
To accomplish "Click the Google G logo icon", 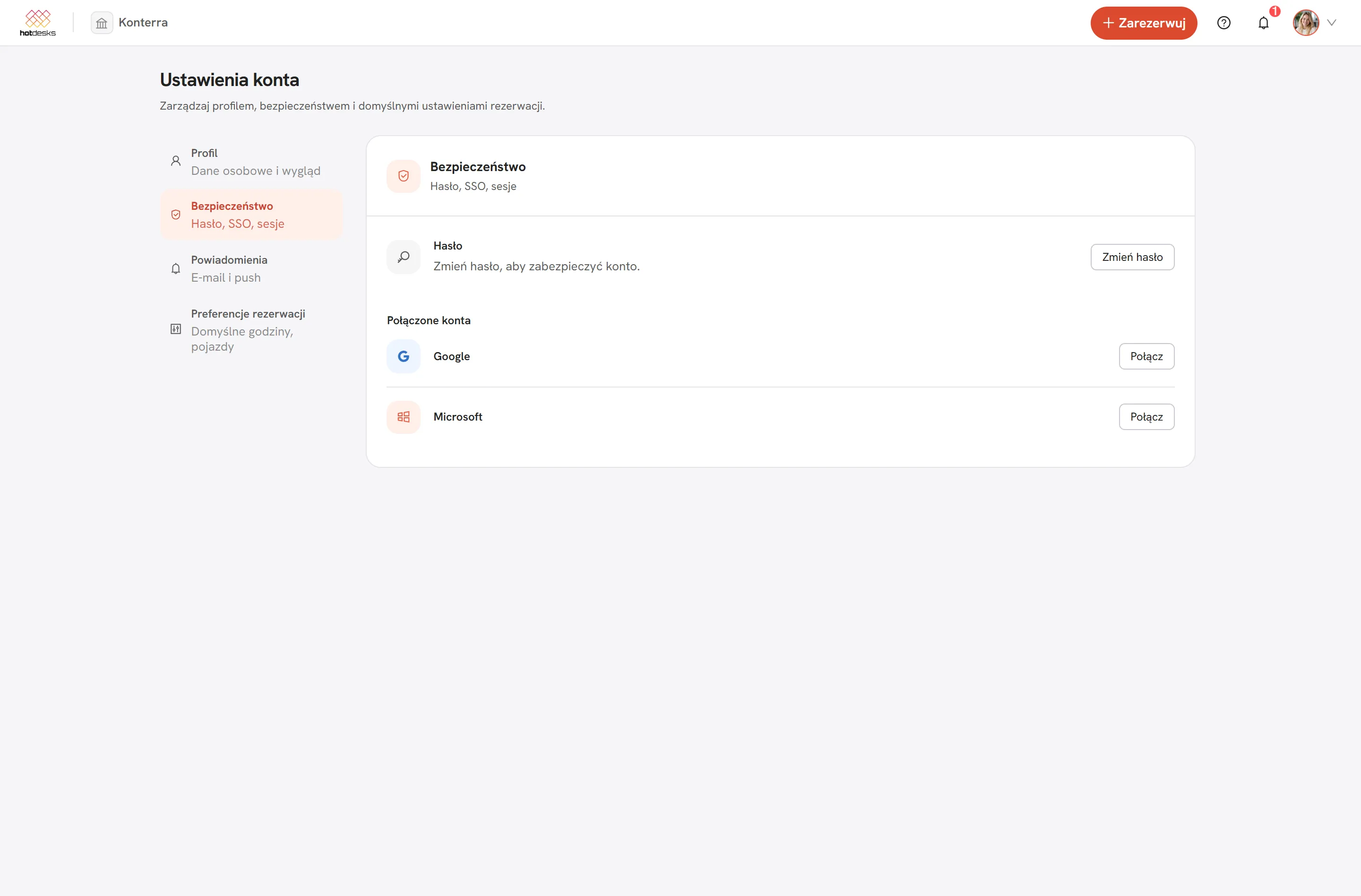I will pyautogui.click(x=403, y=356).
